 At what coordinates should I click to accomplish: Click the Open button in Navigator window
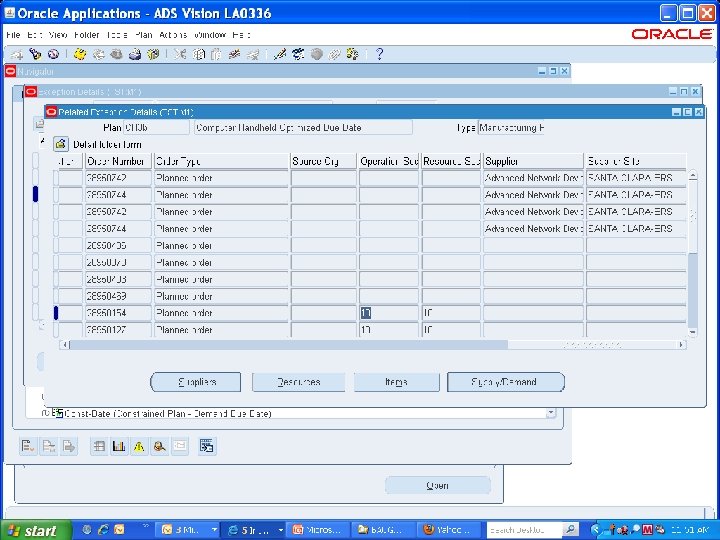click(438, 485)
